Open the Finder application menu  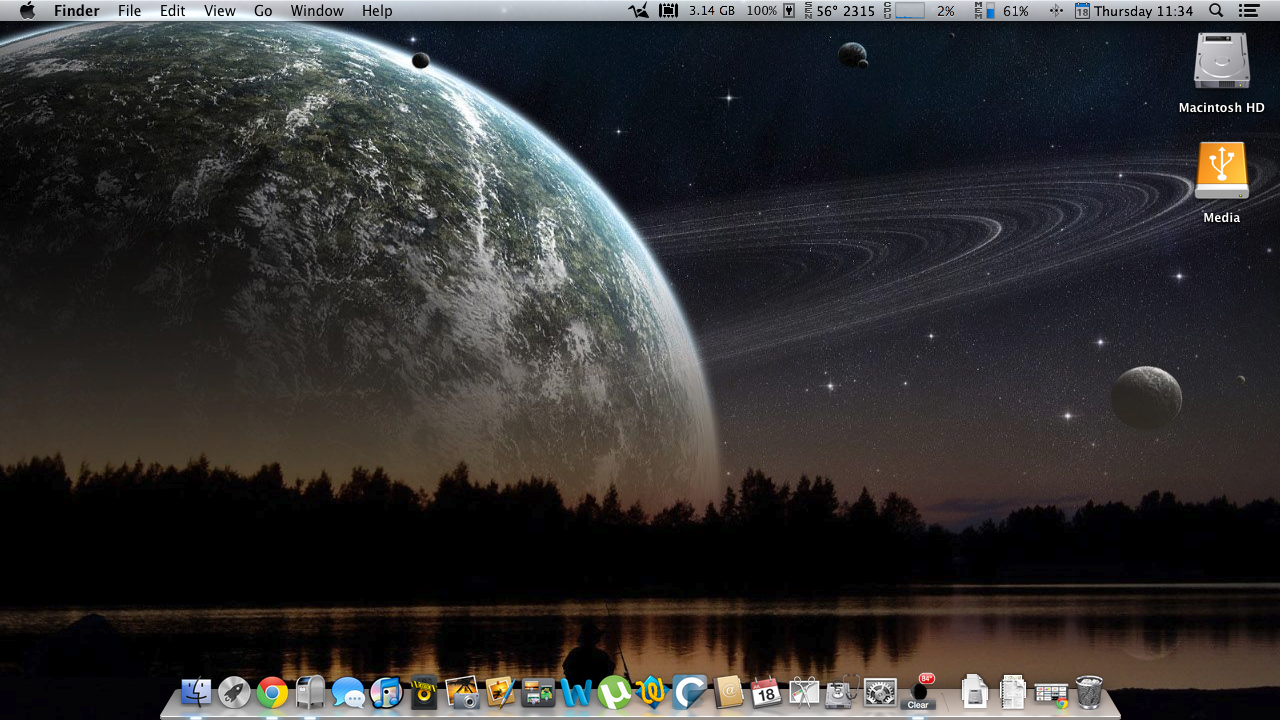click(x=77, y=11)
